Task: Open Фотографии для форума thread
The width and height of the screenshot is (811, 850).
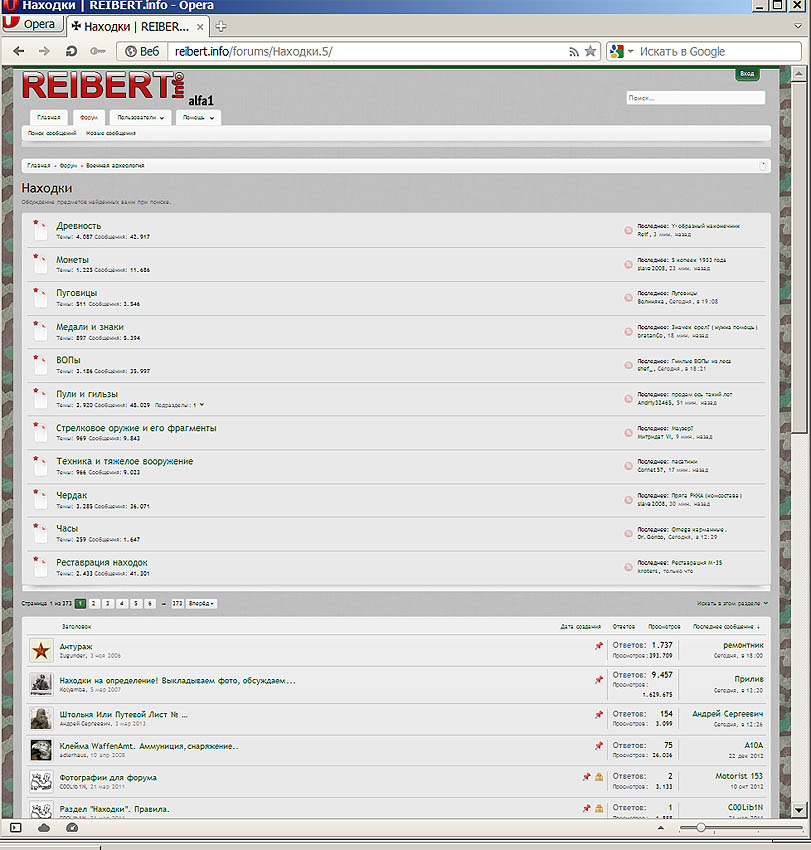Action: click(108, 778)
